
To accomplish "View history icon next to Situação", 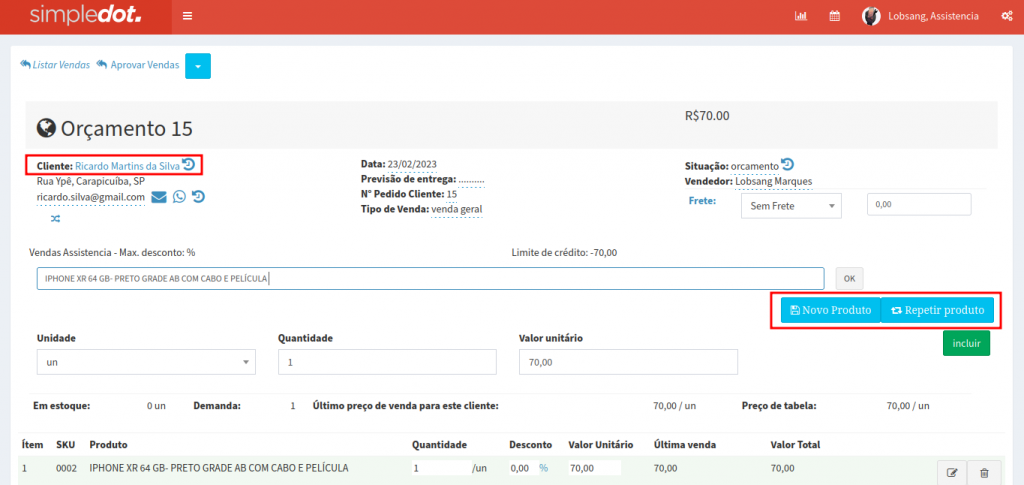I will [x=787, y=165].
